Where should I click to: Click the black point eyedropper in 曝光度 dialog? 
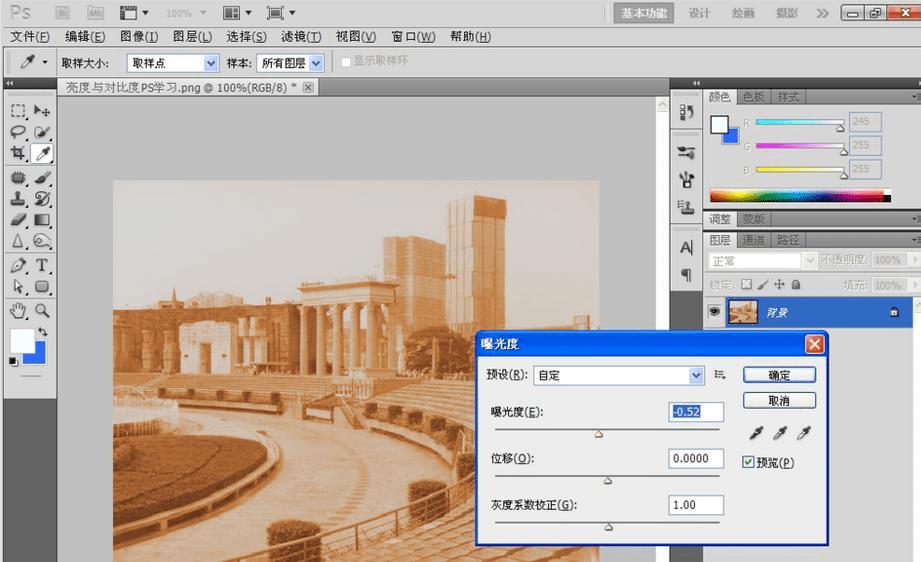757,433
